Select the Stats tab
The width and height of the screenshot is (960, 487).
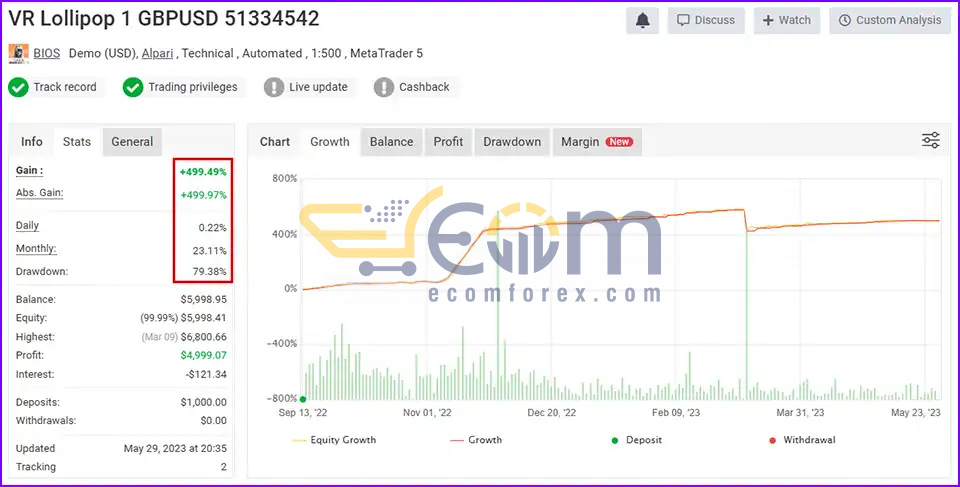77,142
